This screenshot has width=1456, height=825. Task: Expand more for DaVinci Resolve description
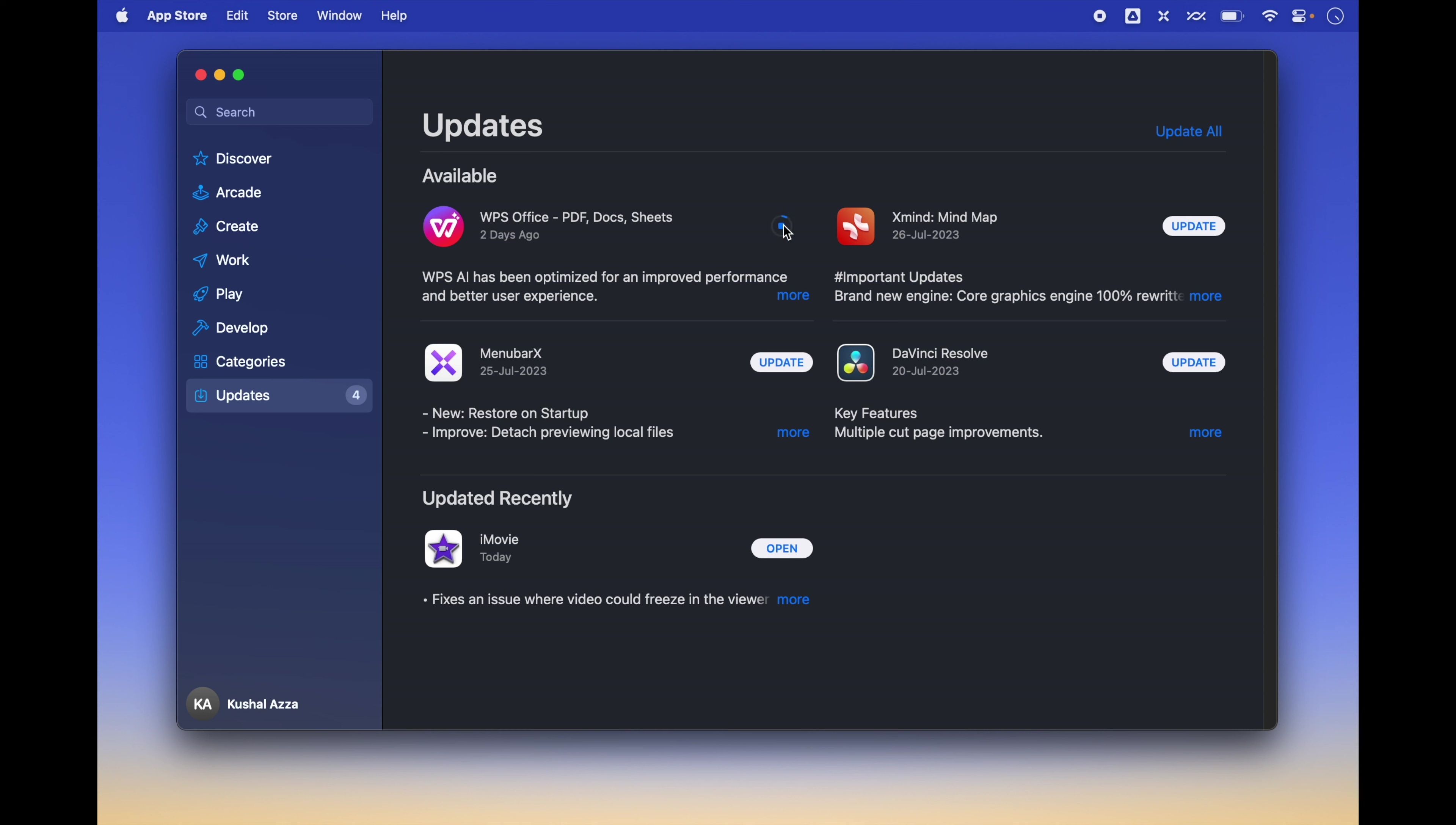[x=1206, y=433]
